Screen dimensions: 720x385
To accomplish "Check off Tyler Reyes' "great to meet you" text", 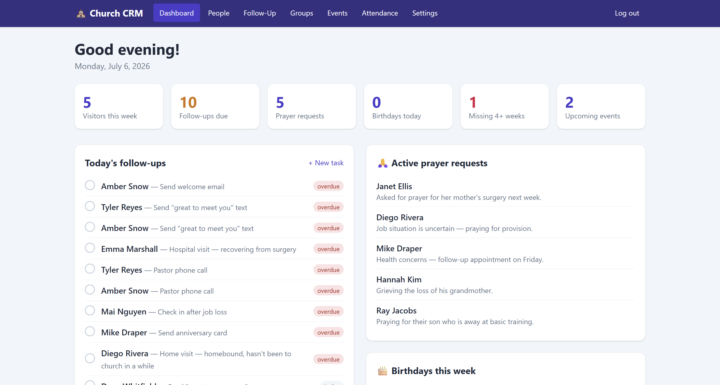I will (90, 206).
